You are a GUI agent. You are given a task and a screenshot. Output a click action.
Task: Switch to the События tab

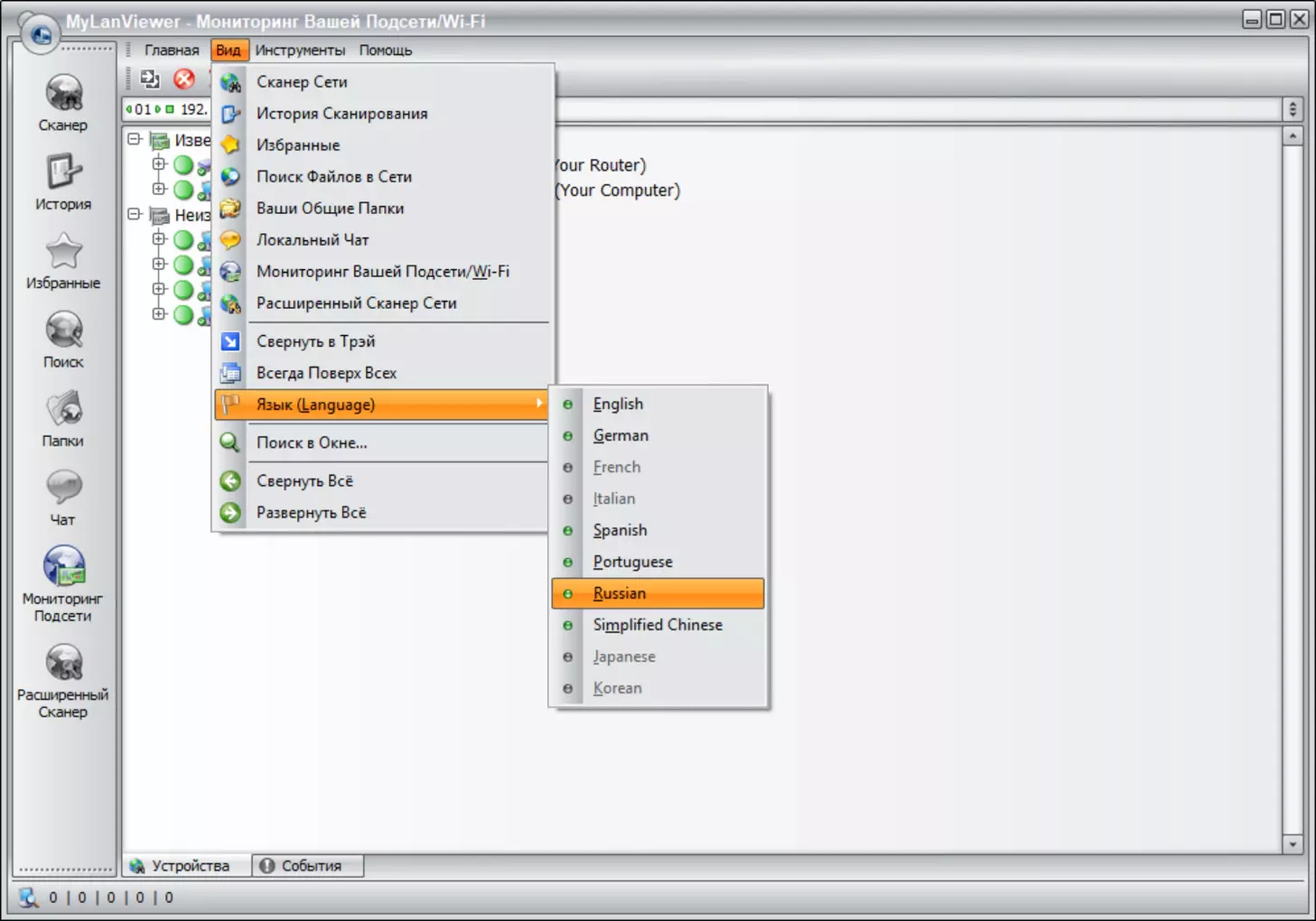coord(308,866)
